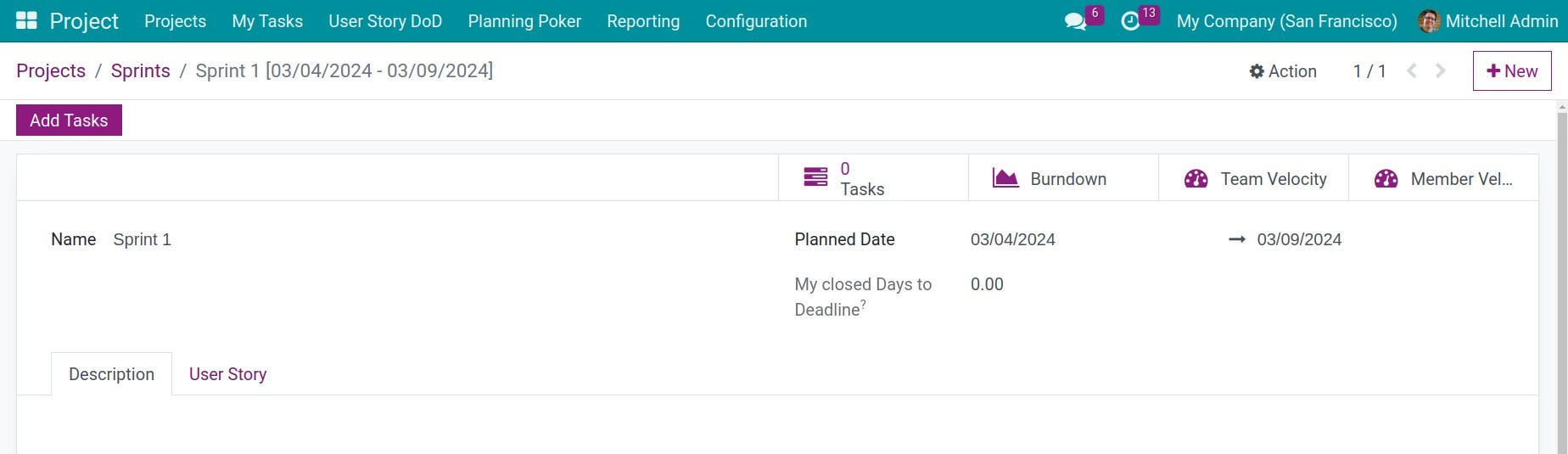Go to next record arrow

(x=1441, y=70)
